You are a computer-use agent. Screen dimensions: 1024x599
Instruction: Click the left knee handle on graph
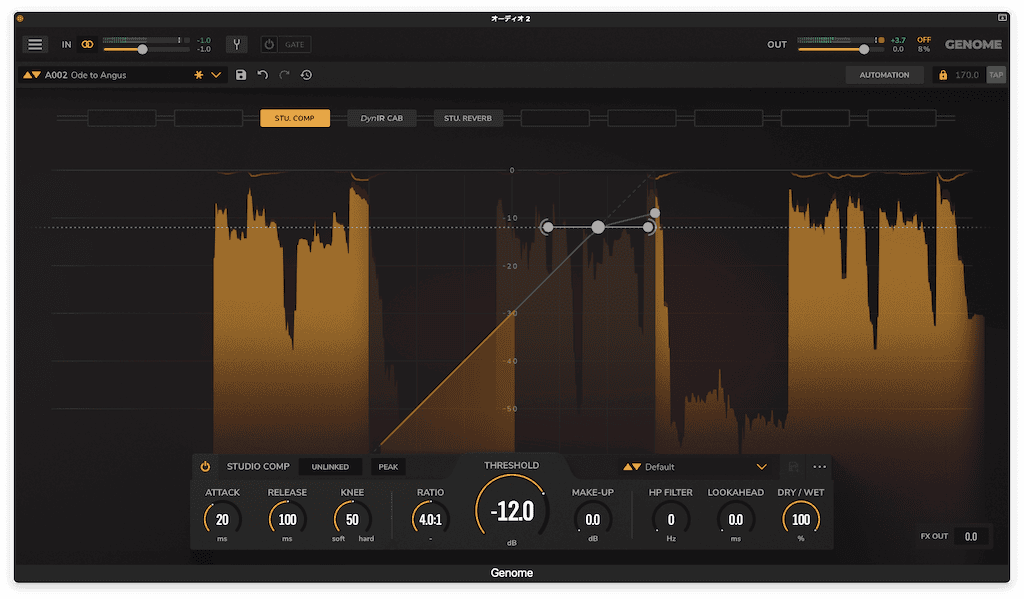pyautogui.click(x=547, y=227)
